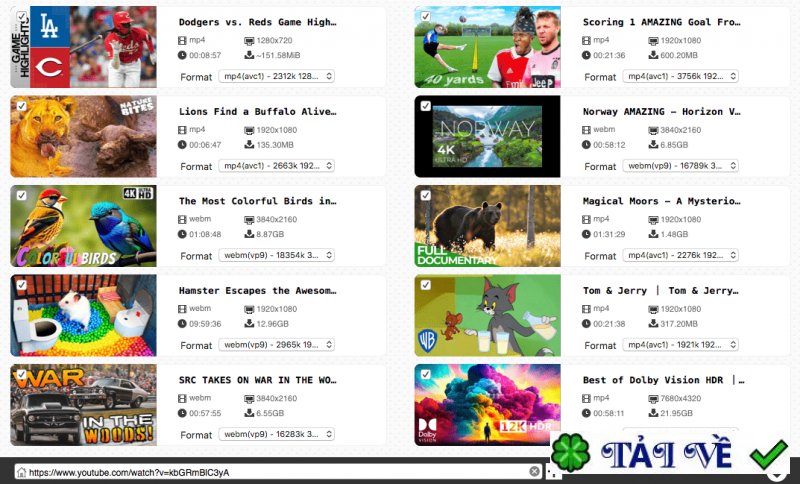Open format dropdown showing mp4(avc1) - 2663k
800x484 pixels.
pyautogui.click(x=277, y=166)
